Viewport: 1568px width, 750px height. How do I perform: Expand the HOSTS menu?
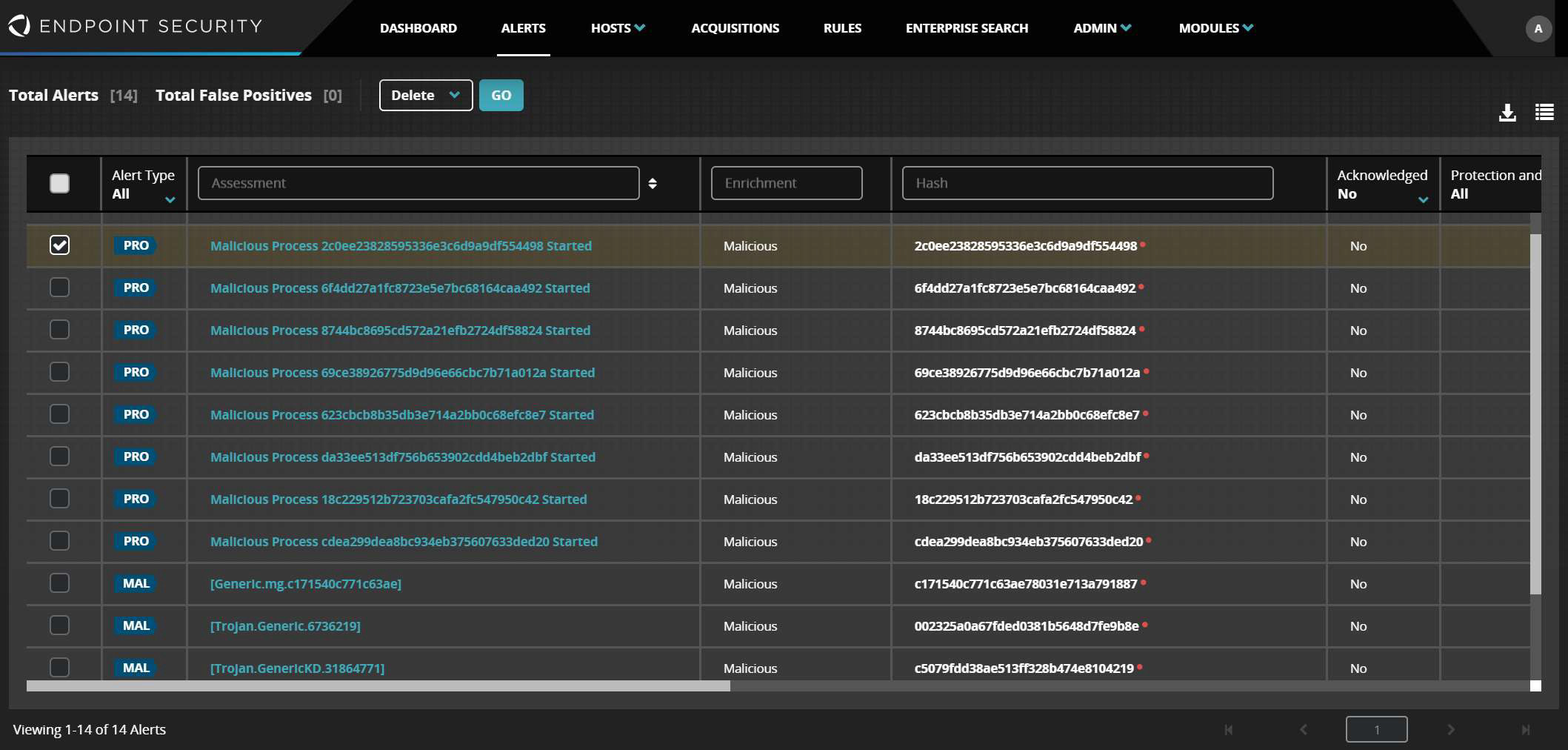618,28
